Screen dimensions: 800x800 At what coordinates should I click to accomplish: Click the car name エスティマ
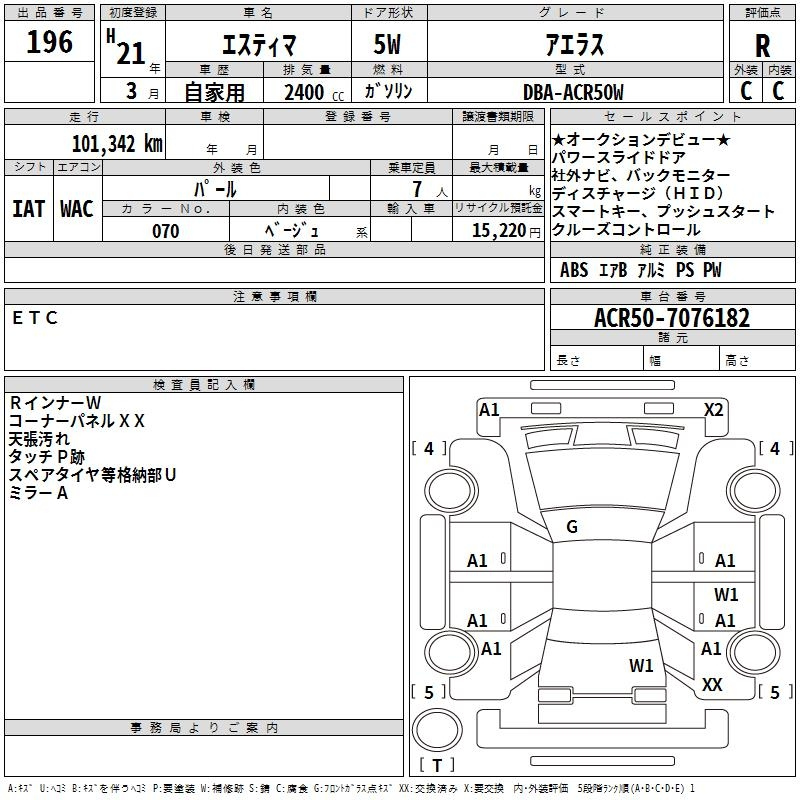(x=259, y=45)
